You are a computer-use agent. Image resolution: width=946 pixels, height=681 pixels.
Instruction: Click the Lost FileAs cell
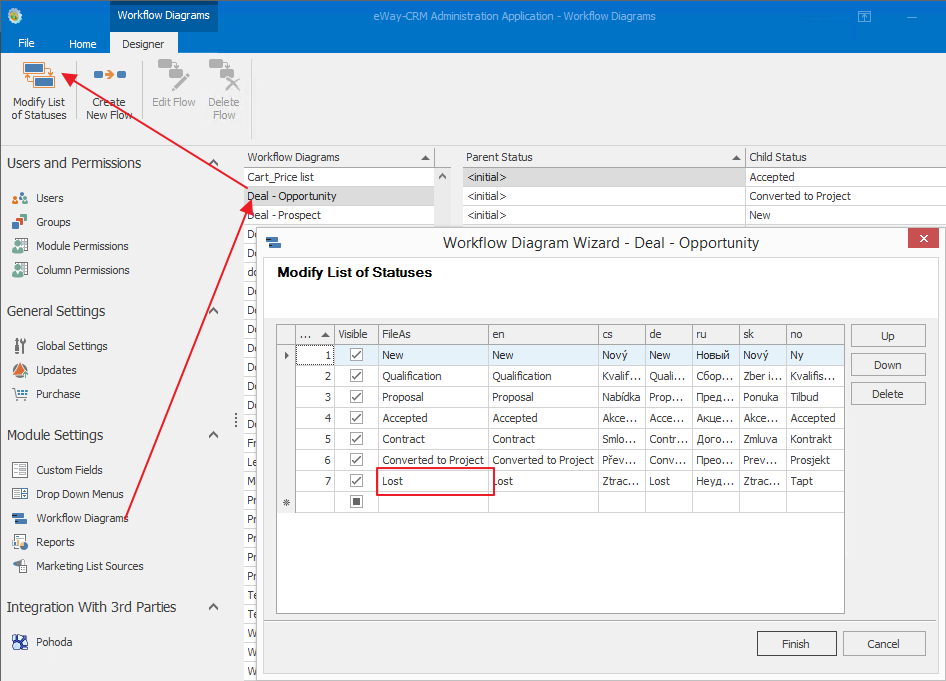[434, 481]
